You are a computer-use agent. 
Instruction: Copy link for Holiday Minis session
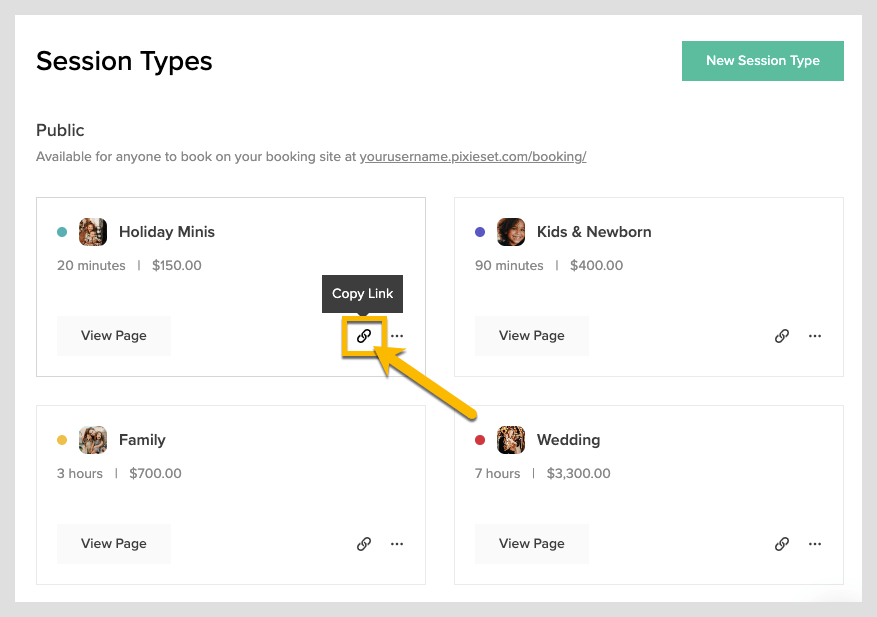tap(364, 336)
